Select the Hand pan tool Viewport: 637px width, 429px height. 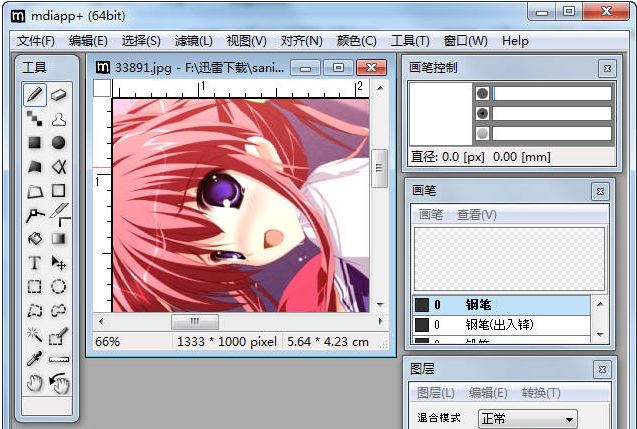(x=35, y=384)
